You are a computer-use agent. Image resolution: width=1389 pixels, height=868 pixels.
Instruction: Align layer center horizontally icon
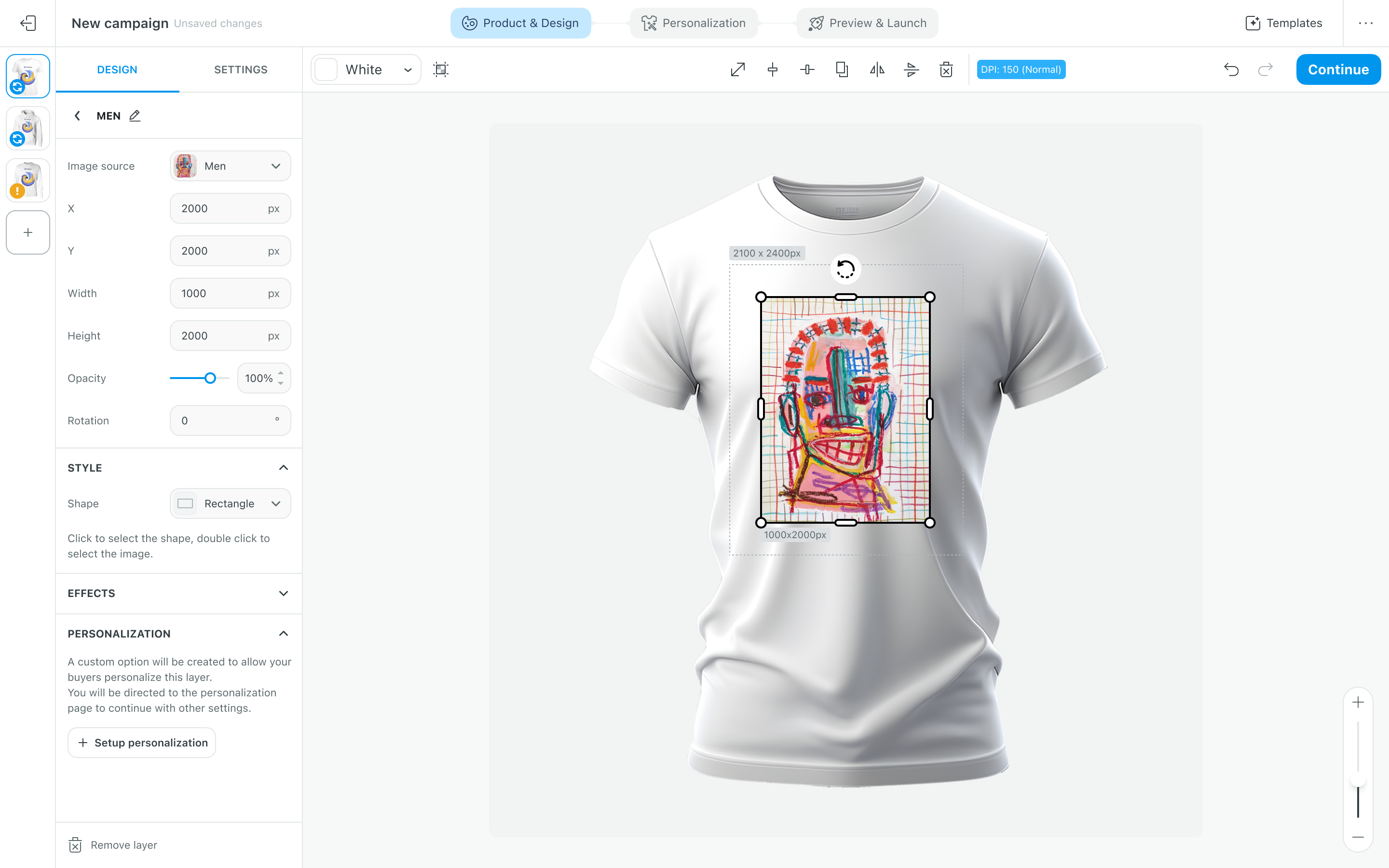[807, 69]
